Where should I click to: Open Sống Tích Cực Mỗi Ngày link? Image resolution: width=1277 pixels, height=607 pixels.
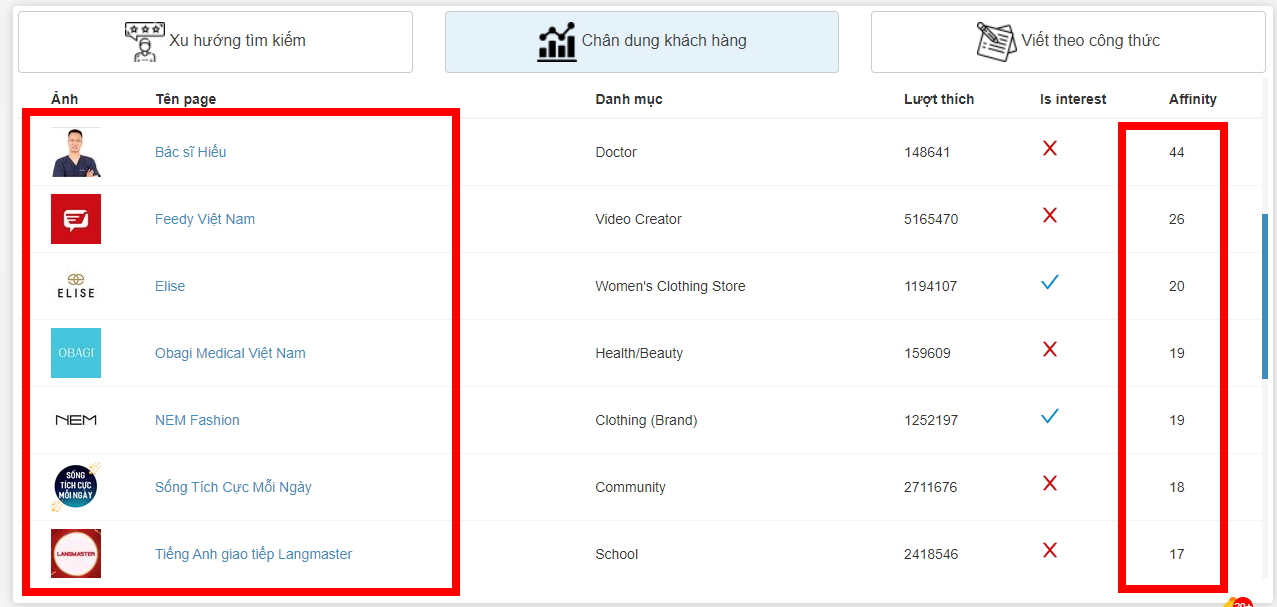[x=233, y=487]
